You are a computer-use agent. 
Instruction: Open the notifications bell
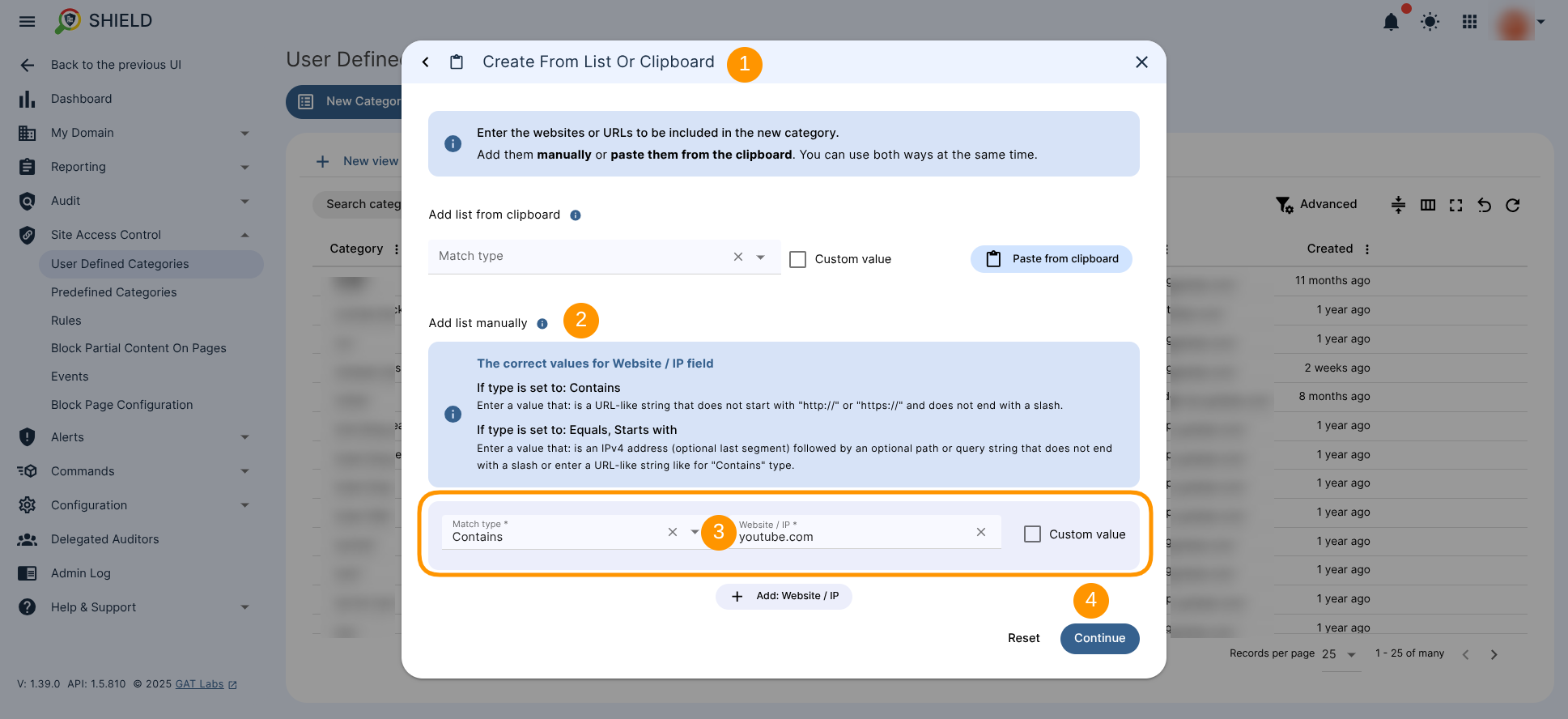pyautogui.click(x=1391, y=22)
